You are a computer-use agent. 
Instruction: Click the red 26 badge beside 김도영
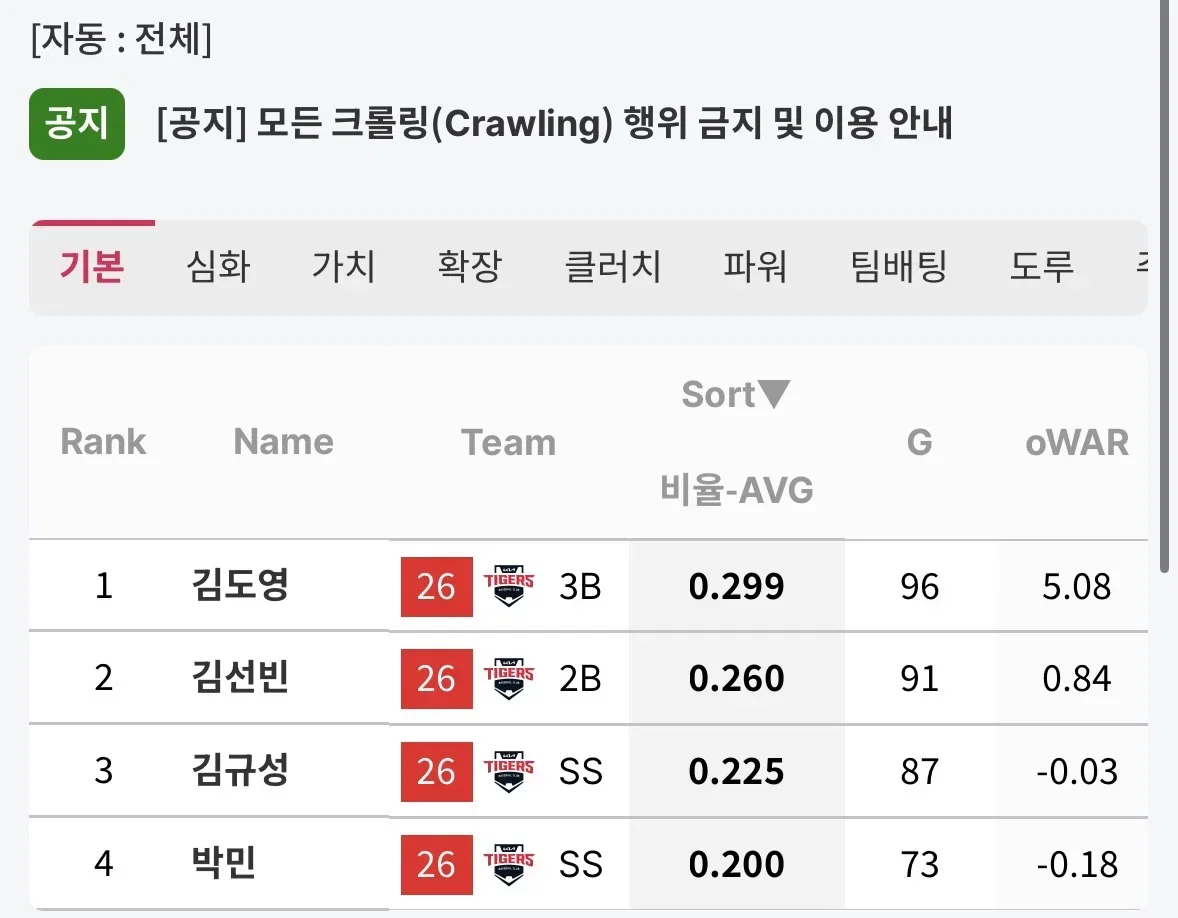point(436,587)
